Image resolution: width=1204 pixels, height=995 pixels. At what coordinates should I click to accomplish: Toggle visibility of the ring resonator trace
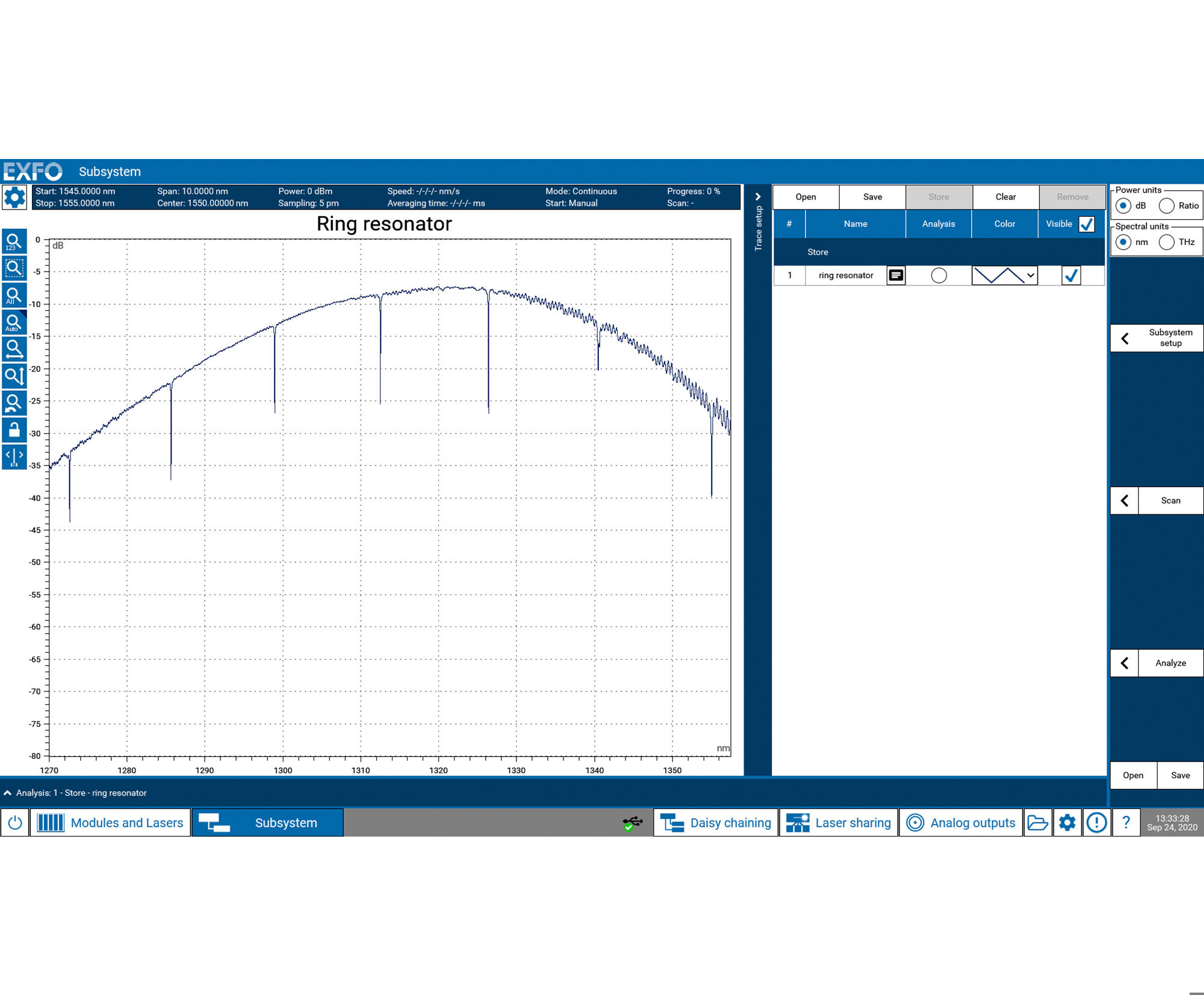pos(1071,275)
